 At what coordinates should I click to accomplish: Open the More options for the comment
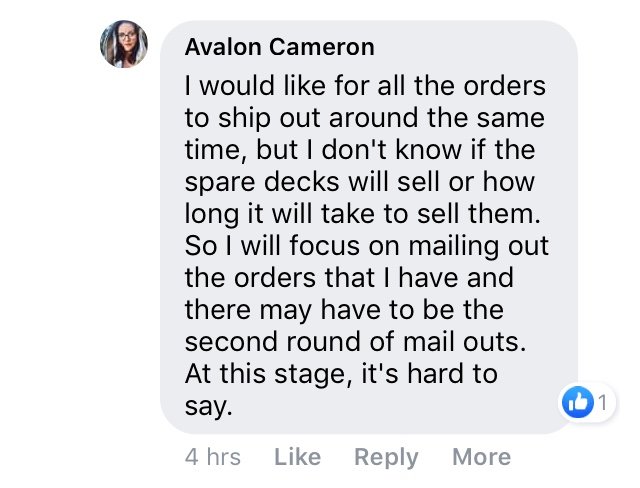(481, 457)
